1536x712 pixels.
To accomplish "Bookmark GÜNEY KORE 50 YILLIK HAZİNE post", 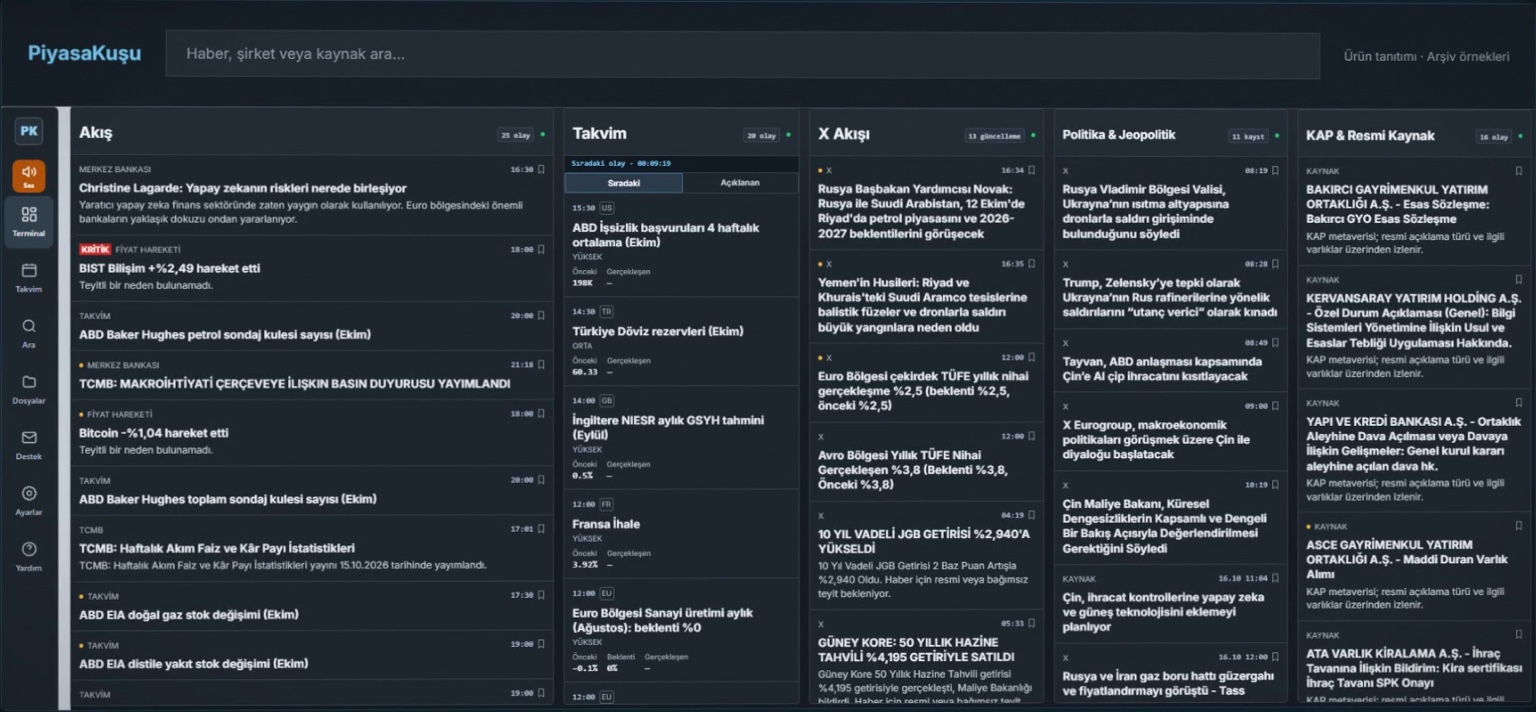I will (1031, 623).
